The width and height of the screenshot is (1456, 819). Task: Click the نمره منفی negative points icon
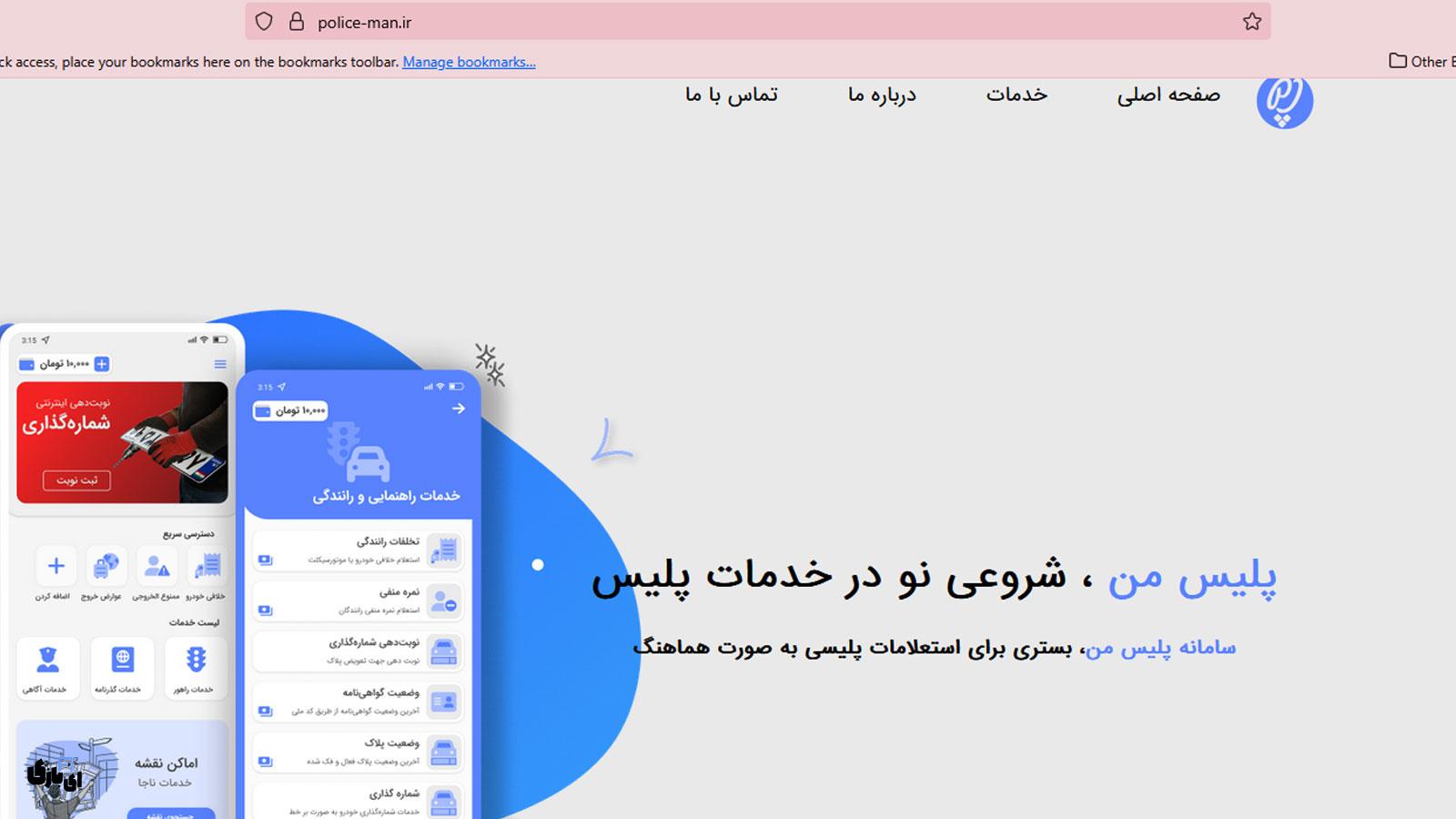tap(444, 601)
